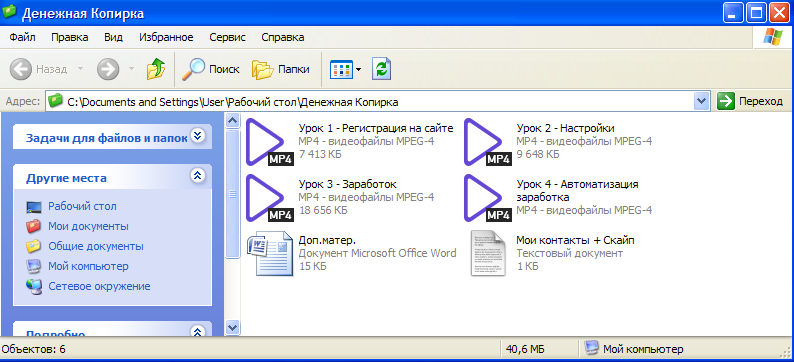Expand Задачи для файлов и папок panel
Screen dimensions: 794x362
point(197,136)
